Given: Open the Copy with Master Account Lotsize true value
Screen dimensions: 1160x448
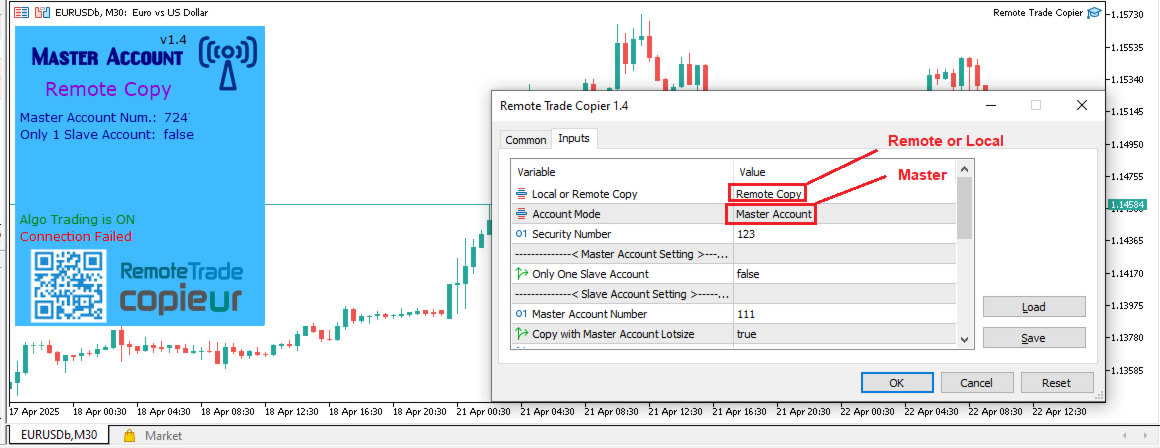Looking at the screenshot, I should pos(845,334).
